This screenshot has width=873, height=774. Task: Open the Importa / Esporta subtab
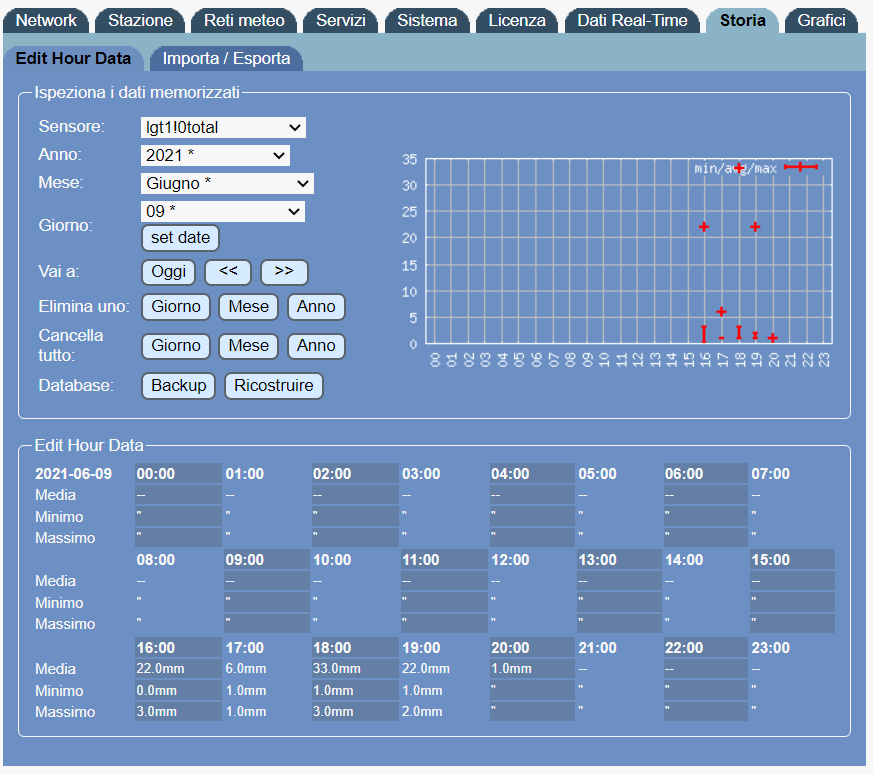[226, 58]
